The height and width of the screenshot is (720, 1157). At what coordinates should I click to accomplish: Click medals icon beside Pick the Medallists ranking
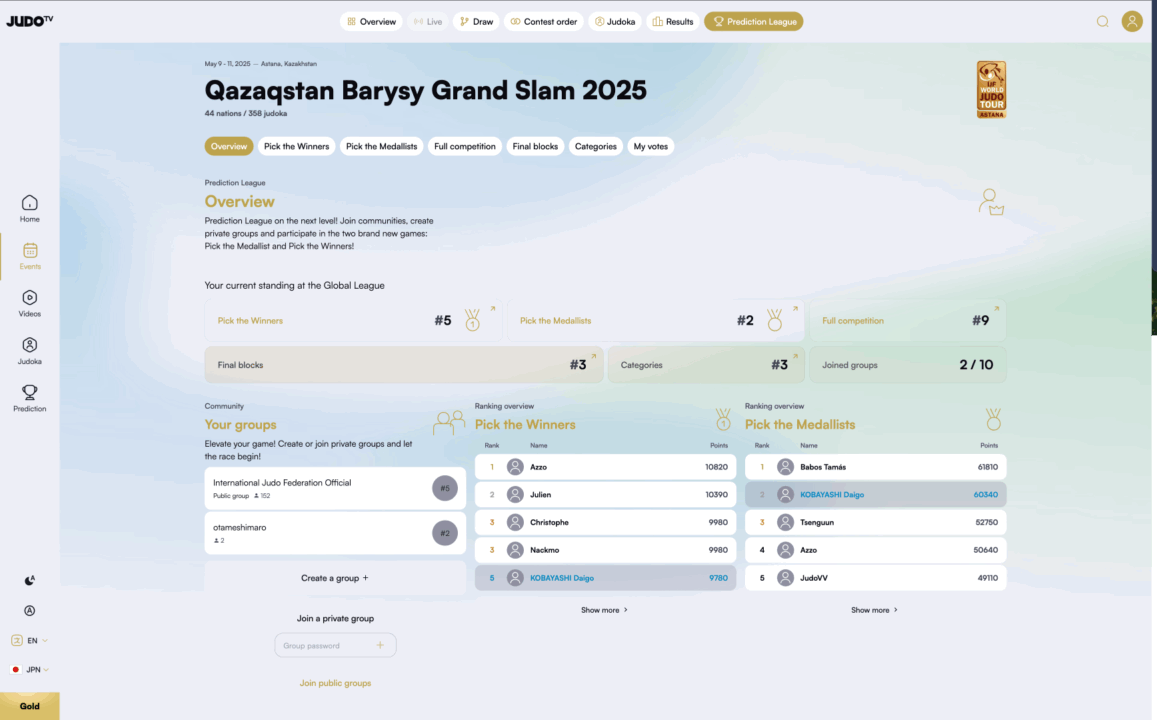tap(994, 420)
